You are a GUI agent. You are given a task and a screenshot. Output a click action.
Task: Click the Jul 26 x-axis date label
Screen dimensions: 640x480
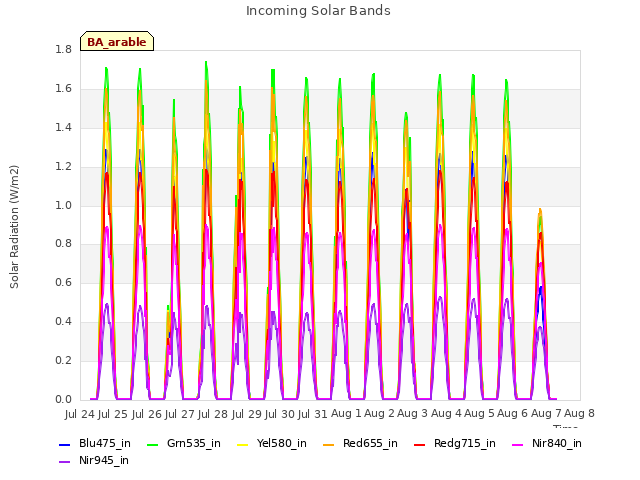pos(146,414)
